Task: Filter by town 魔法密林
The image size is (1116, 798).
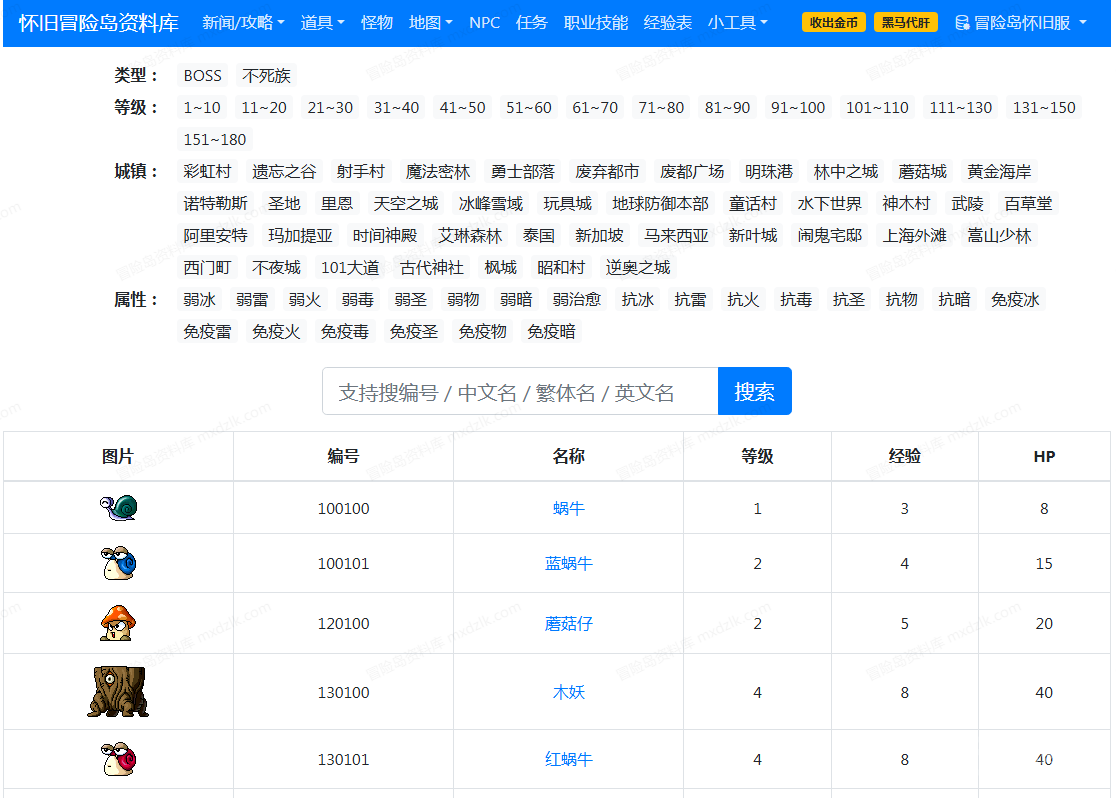Action: pos(438,172)
